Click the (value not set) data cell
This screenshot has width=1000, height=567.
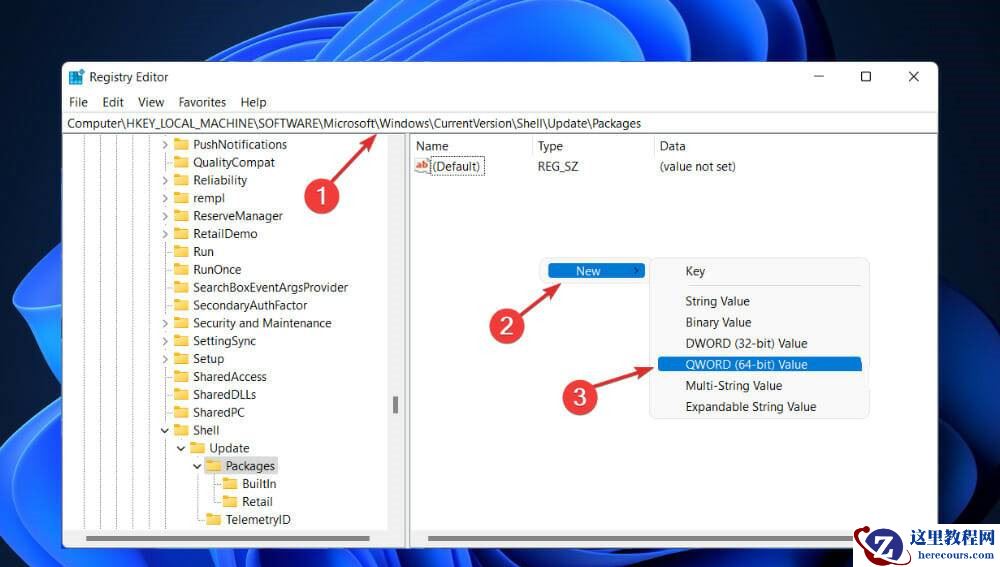pyautogui.click(x=697, y=166)
